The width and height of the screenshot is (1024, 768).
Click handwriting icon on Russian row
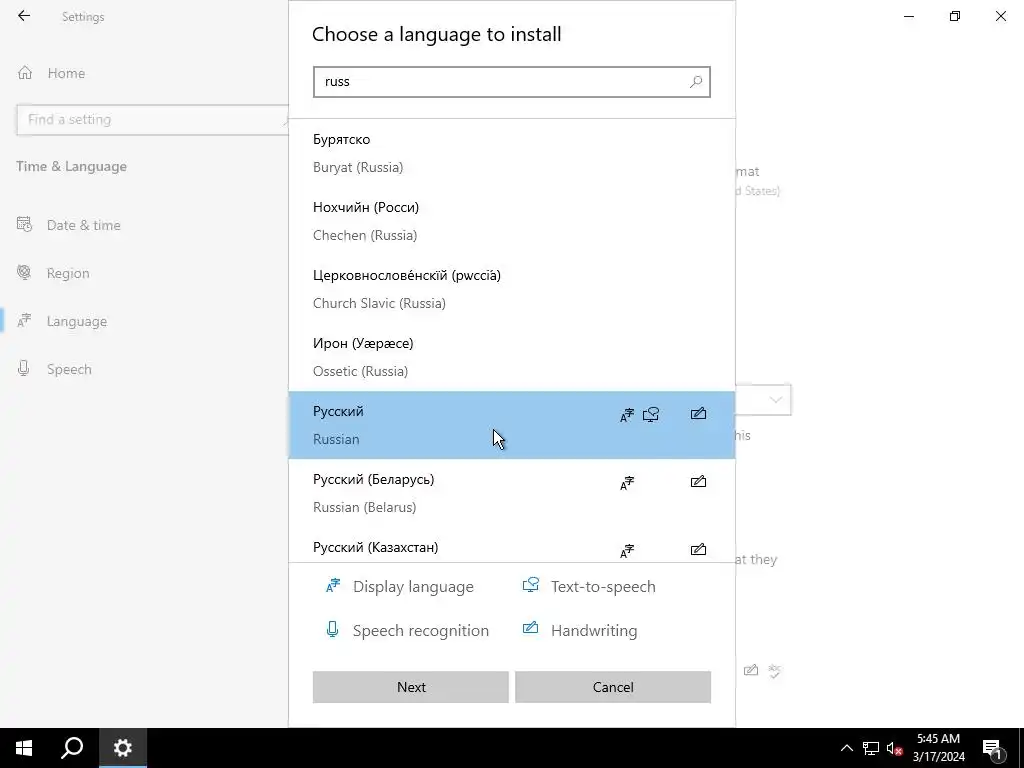pyautogui.click(x=698, y=413)
